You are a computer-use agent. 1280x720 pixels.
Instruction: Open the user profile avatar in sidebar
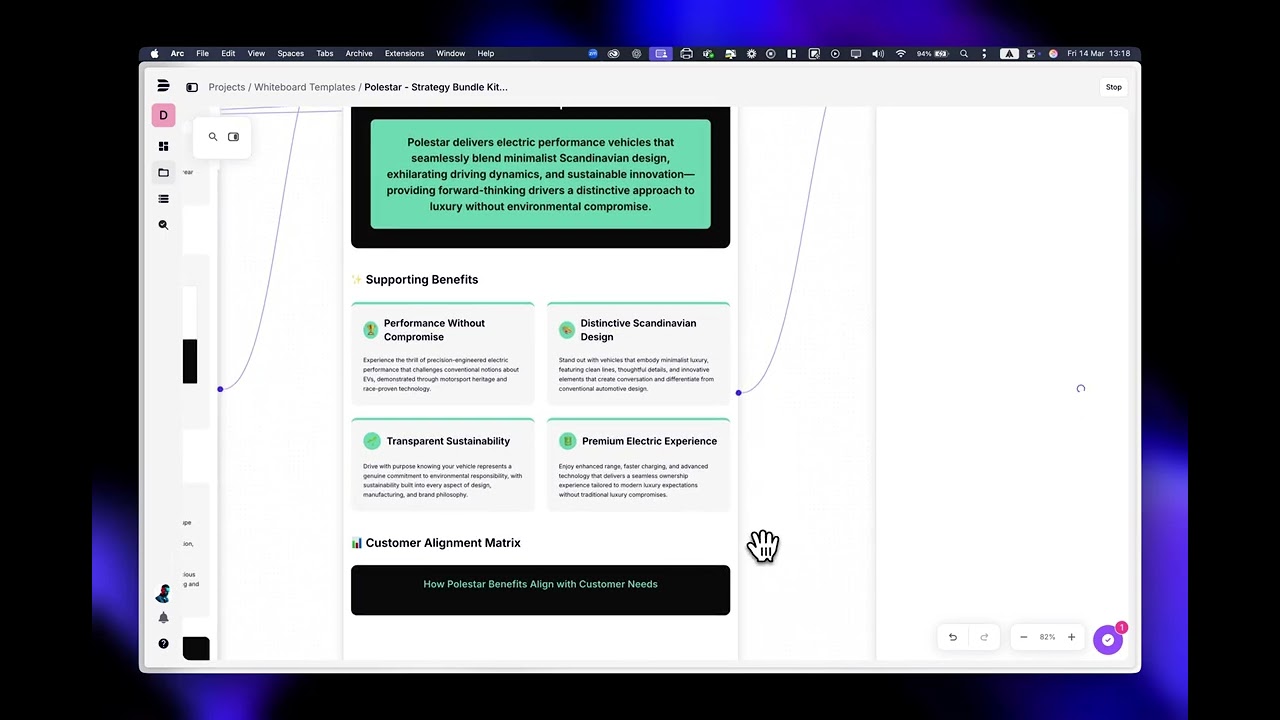coord(163,593)
